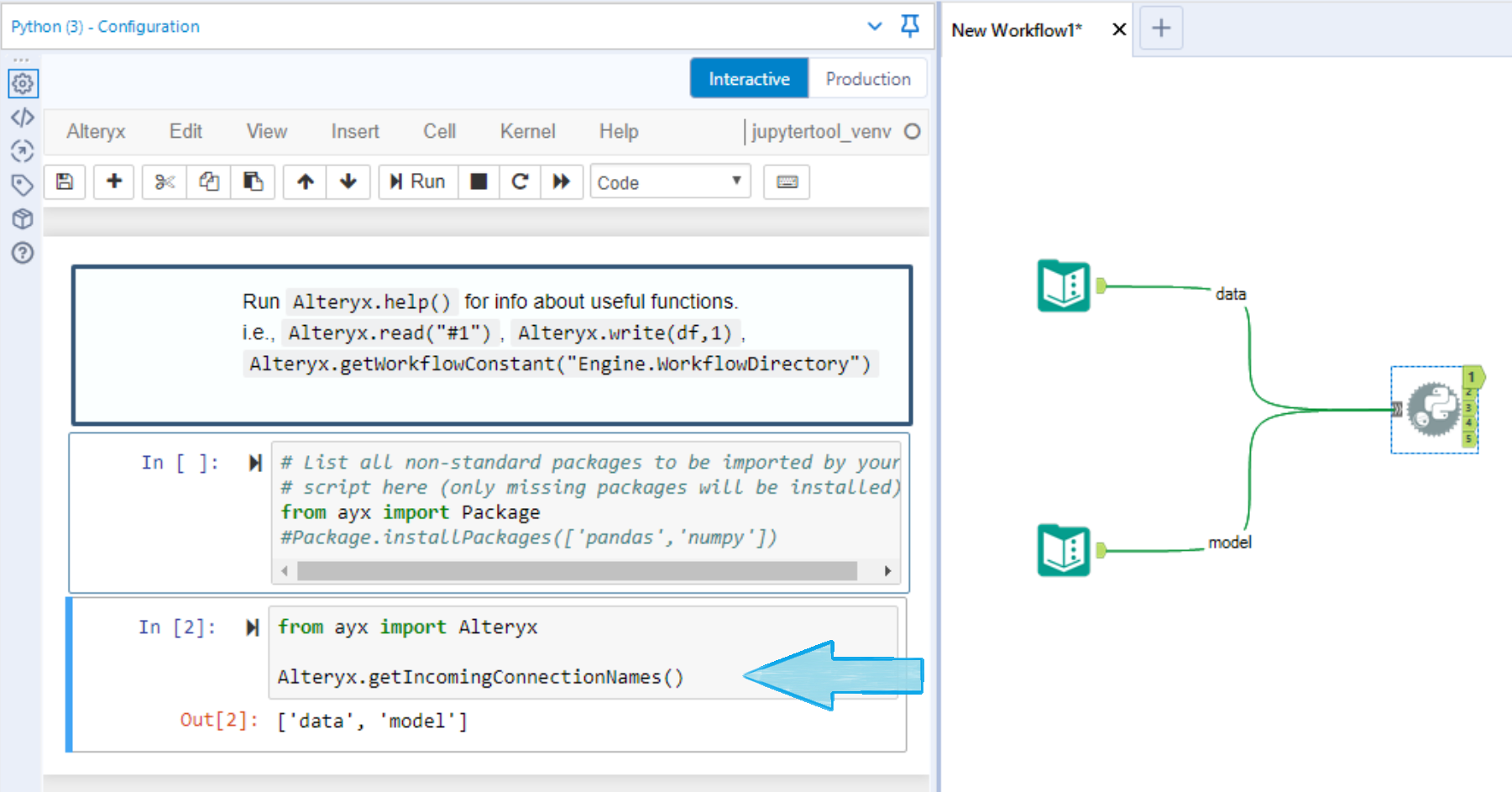Add a new workflow tab
1512x792 pixels.
coord(1161,29)
